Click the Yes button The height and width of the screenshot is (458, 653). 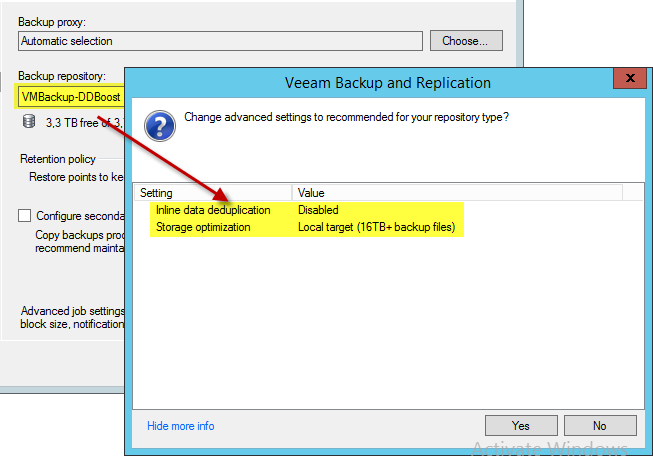520,426
